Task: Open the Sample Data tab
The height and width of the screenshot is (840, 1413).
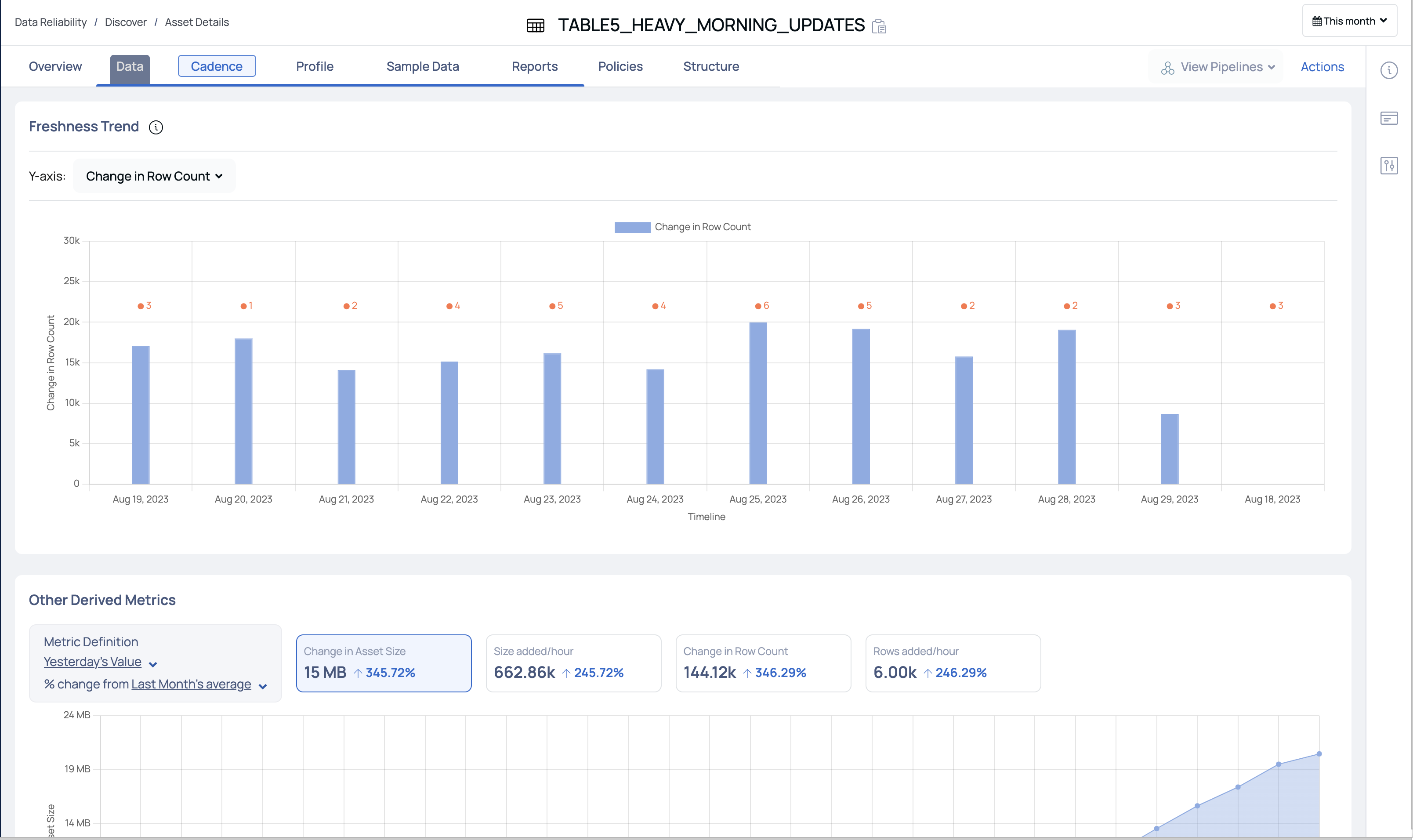Action: click(x=422, y=67)
